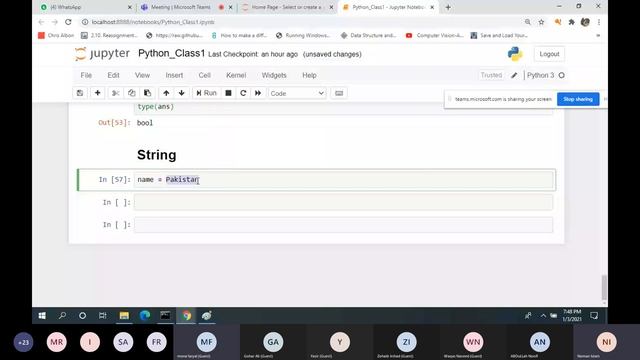The image size is (640, 360).
Task: Open the Windows notification center
Action: (x=594, y=316)
